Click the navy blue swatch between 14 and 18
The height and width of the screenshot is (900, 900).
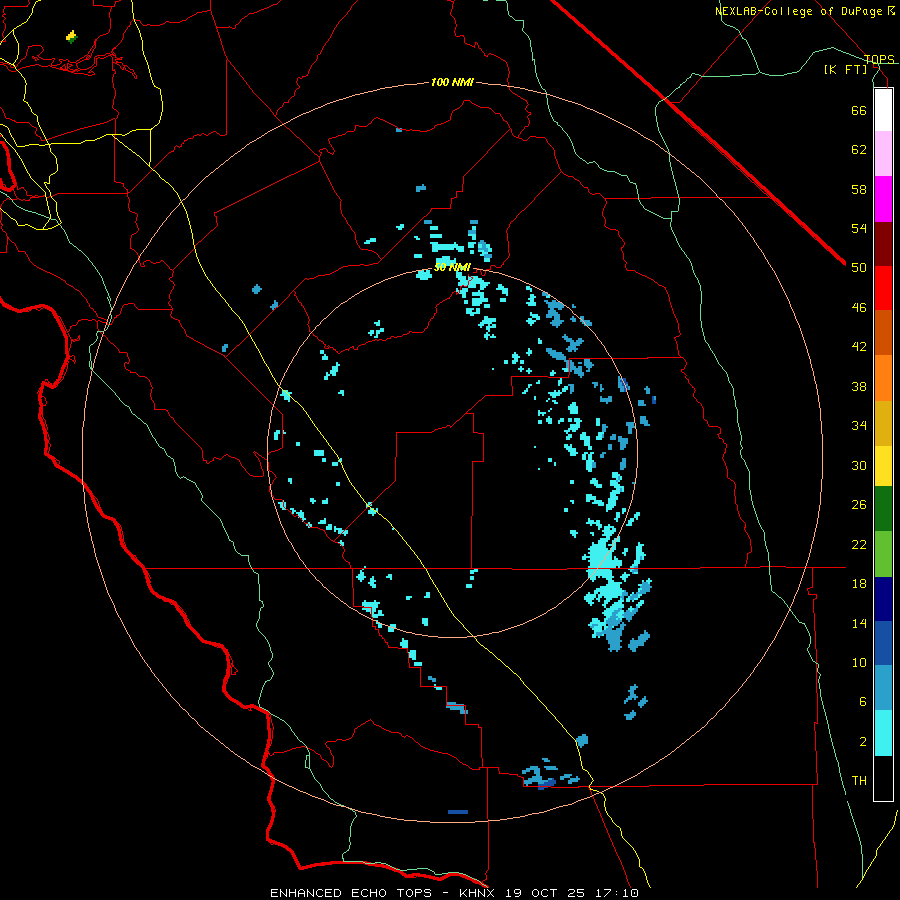[883, 599]
